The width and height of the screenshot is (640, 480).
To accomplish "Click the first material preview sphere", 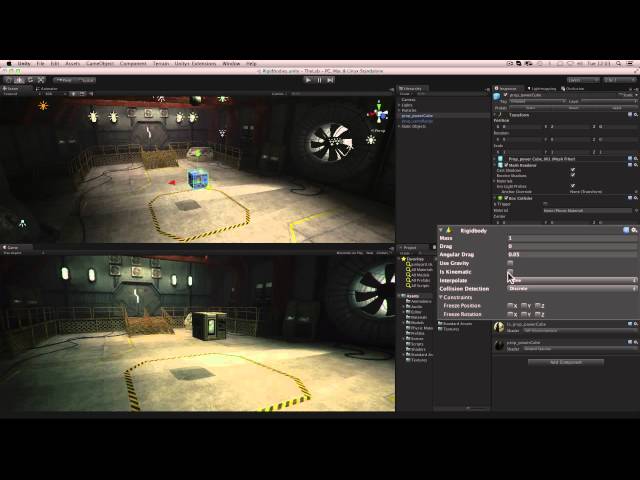I will 499,327.
